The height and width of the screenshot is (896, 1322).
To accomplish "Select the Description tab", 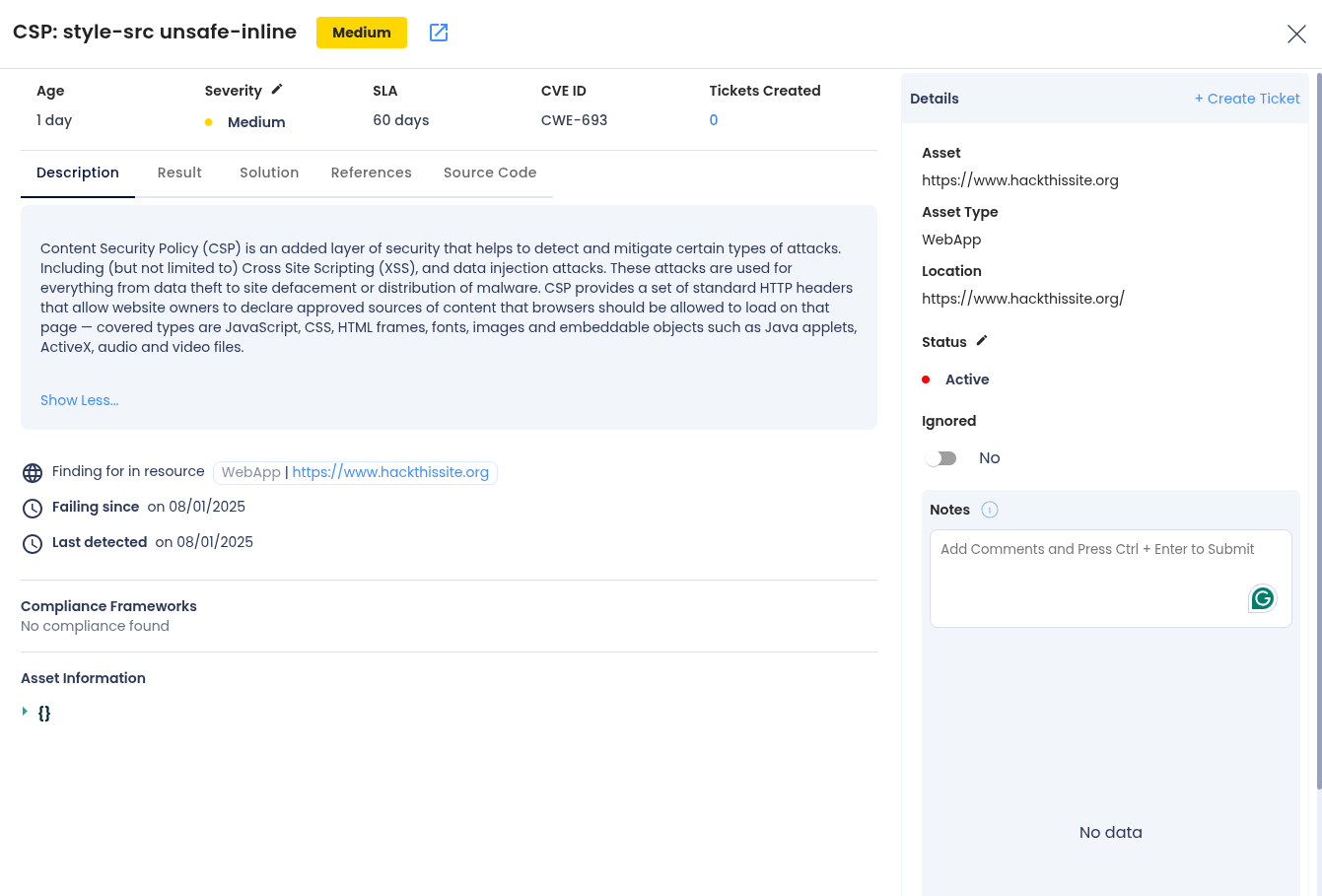I will [x=78, y=172].
